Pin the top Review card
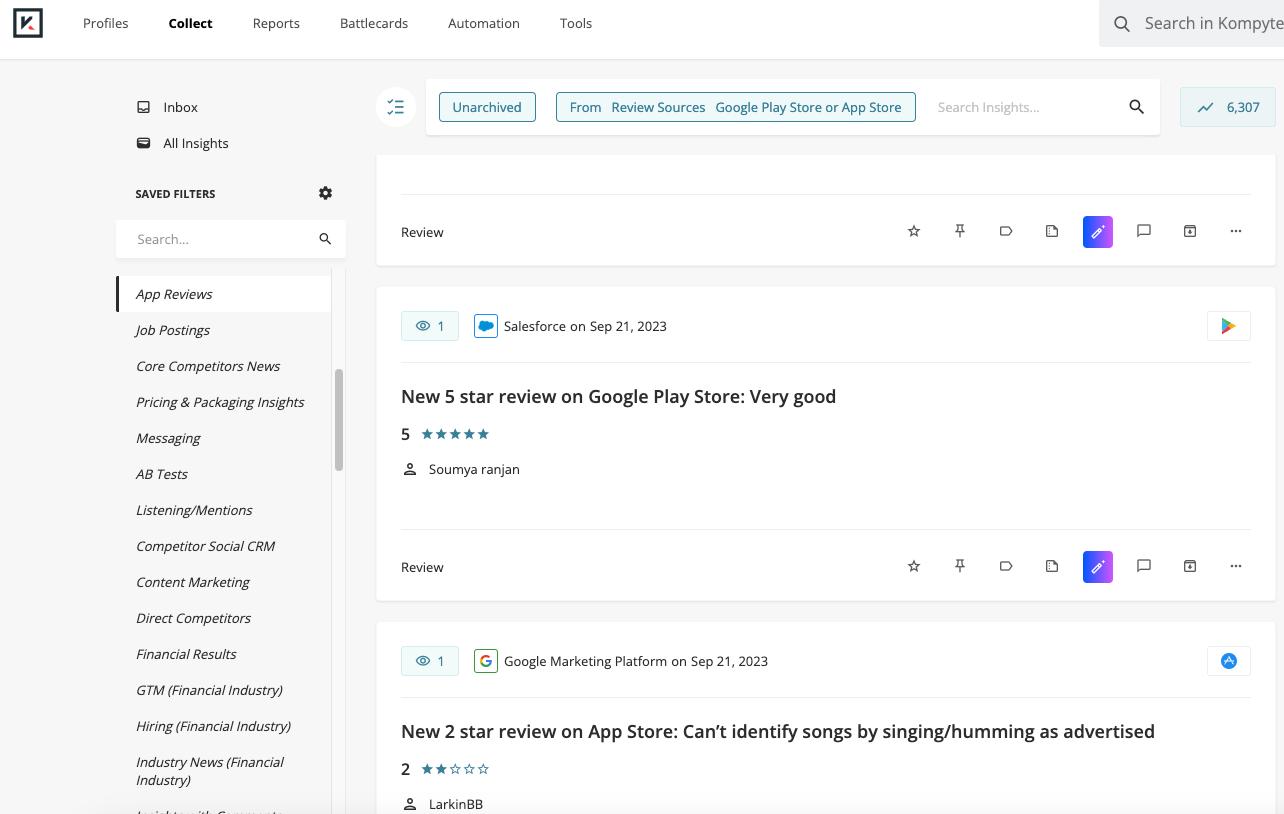Viewport: 1284px width, 814px height. coord(960,231)
